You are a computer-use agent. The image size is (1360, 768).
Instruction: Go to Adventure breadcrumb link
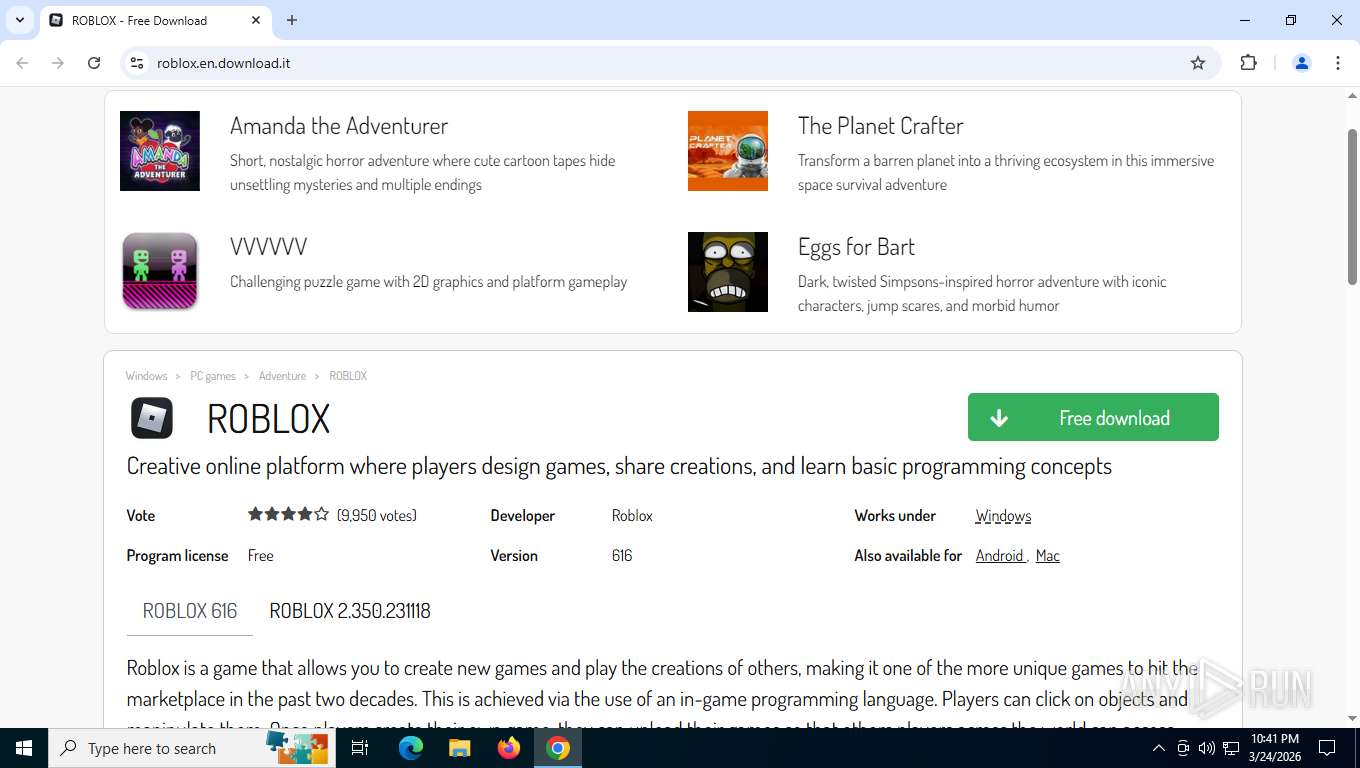tap(282, 376)
